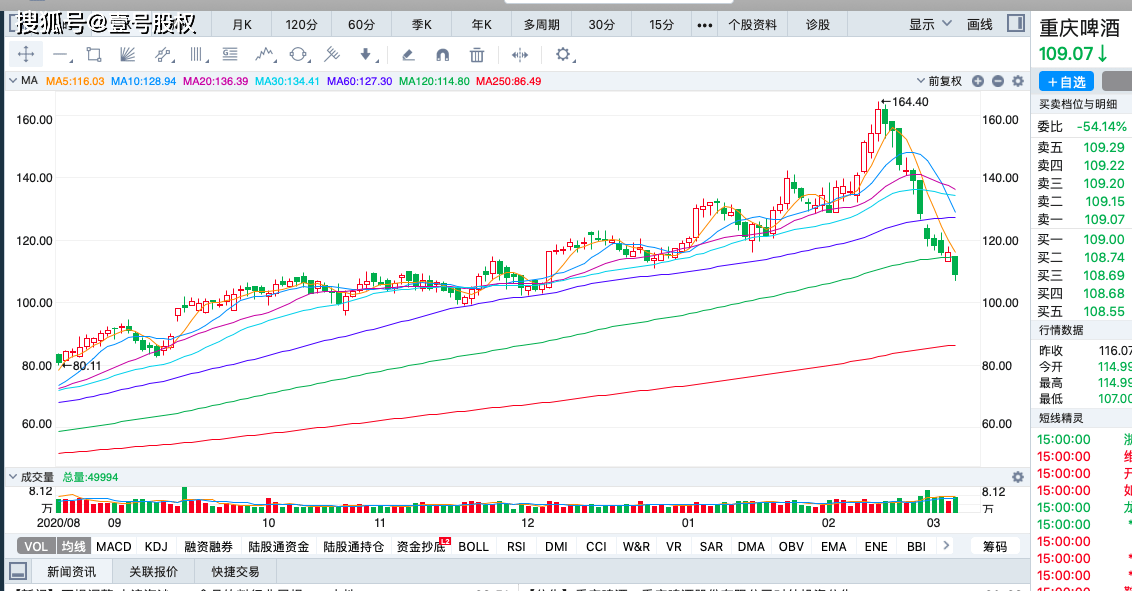Screen dimensions: 1132x591
Task: Open MA indicator settings gear
Action: (x=1018, y=82)
